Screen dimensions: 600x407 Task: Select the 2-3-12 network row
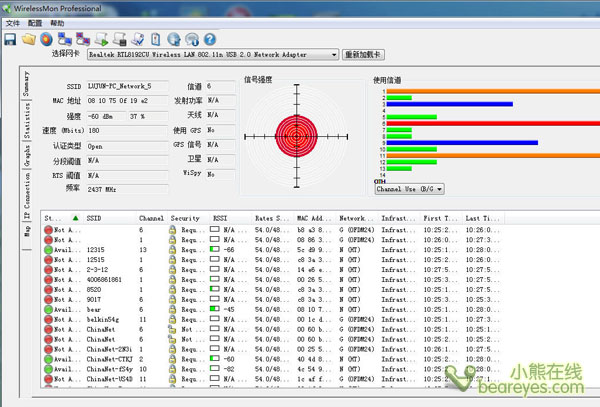[x=272, y=270]
